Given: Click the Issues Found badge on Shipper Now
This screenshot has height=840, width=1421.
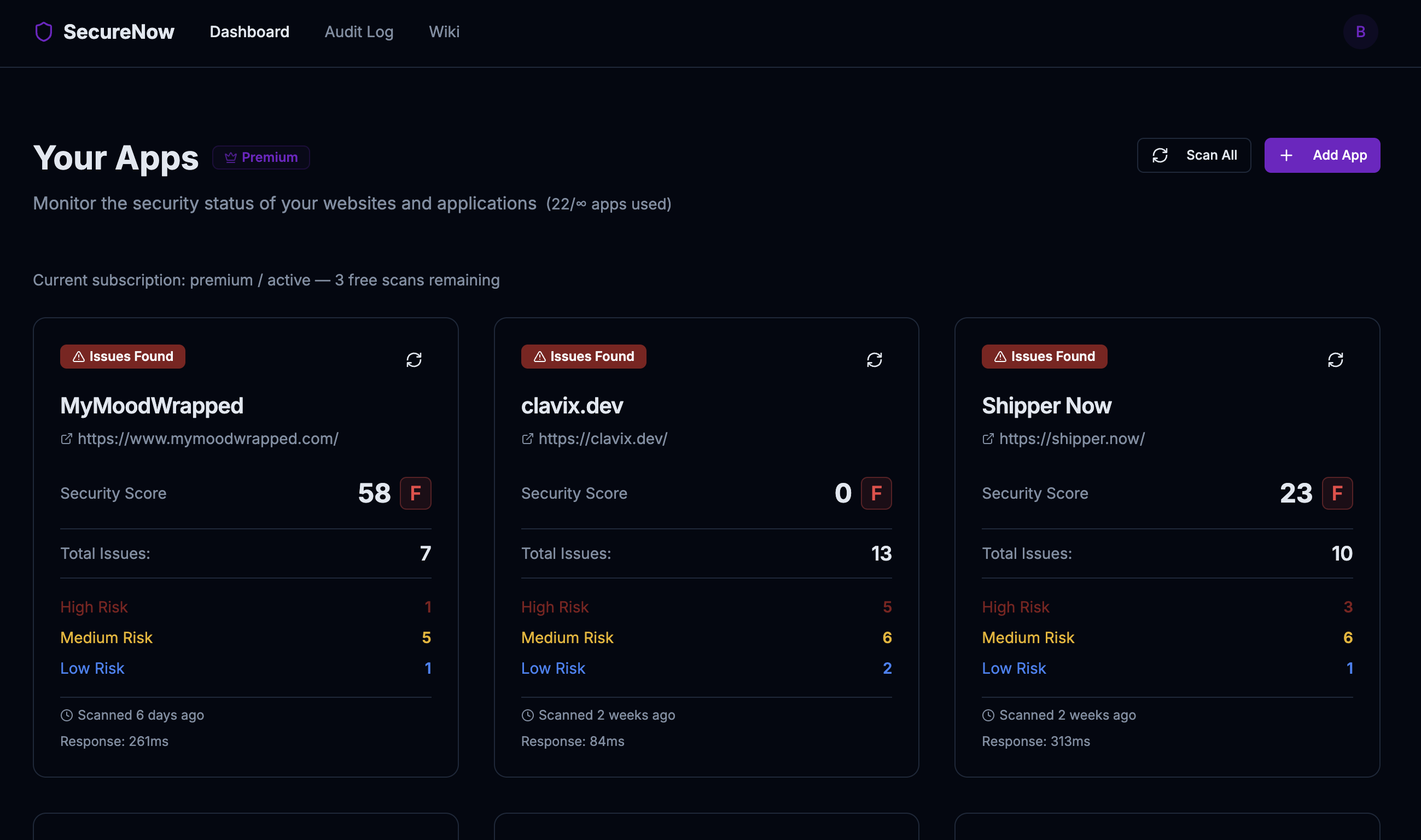Looking at the screenshot, I should pyautogui.click(x=1044, y=357).
